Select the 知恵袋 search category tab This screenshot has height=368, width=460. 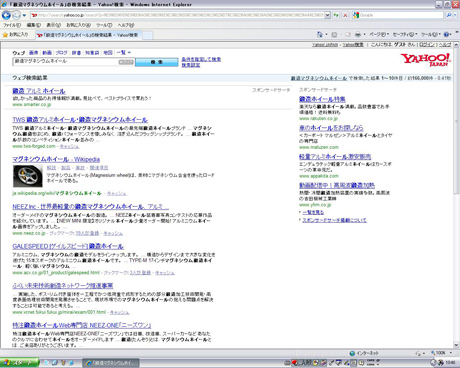[x=92, y=53]
